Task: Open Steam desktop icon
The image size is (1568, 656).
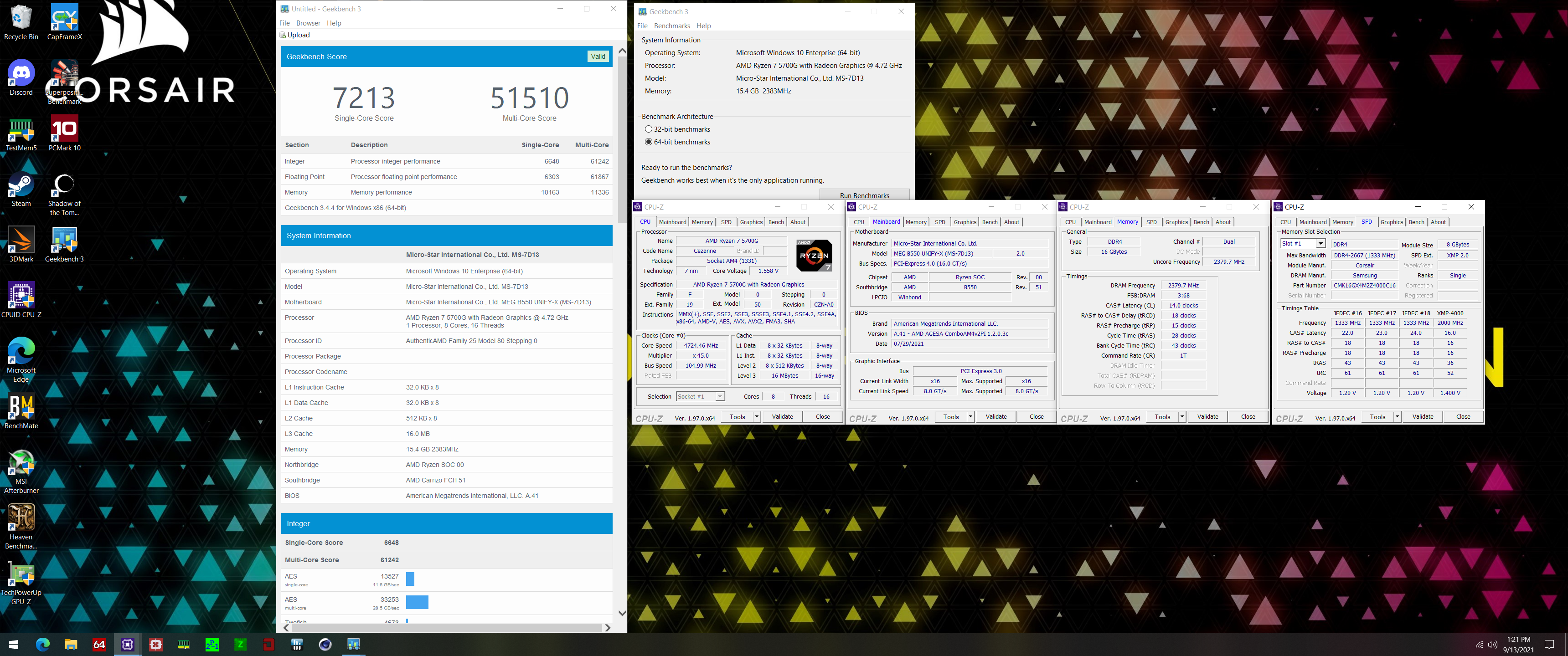Action: pyautogui.click(x=21, y=189)
